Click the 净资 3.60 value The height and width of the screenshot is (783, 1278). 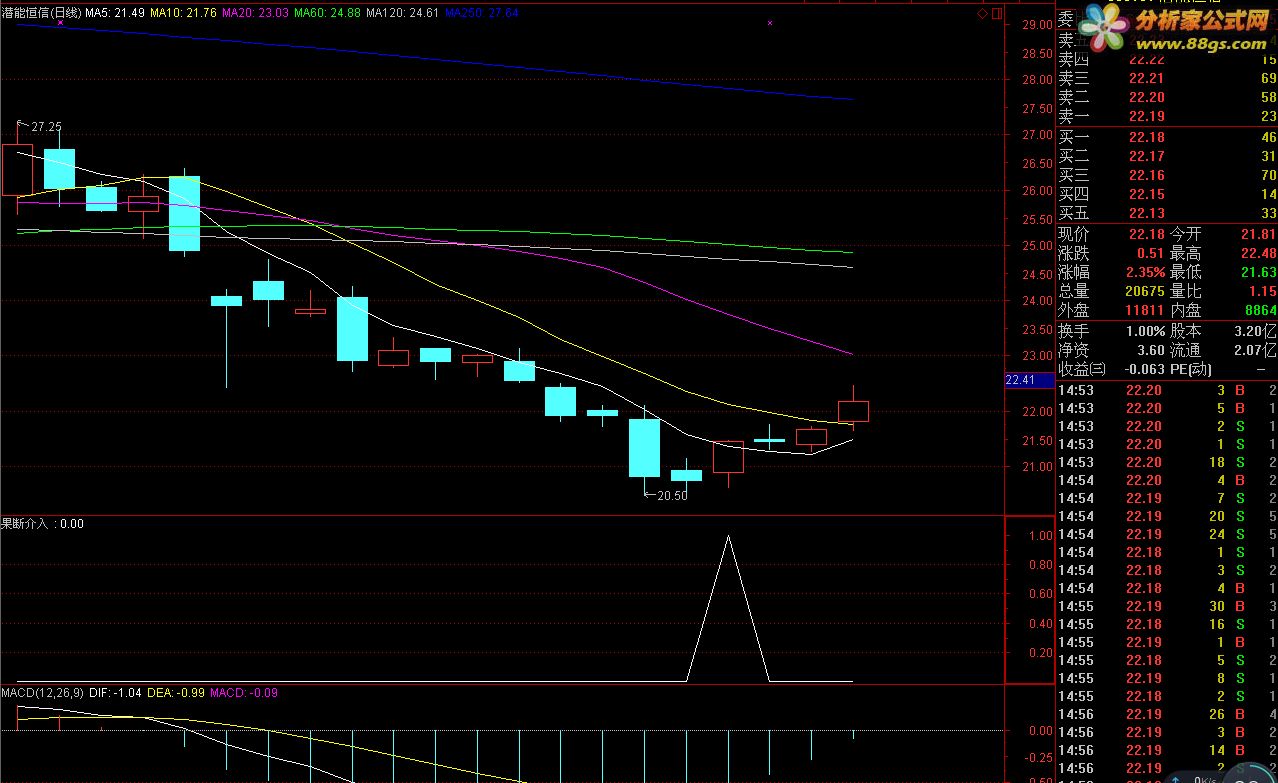coord(1151,350)
